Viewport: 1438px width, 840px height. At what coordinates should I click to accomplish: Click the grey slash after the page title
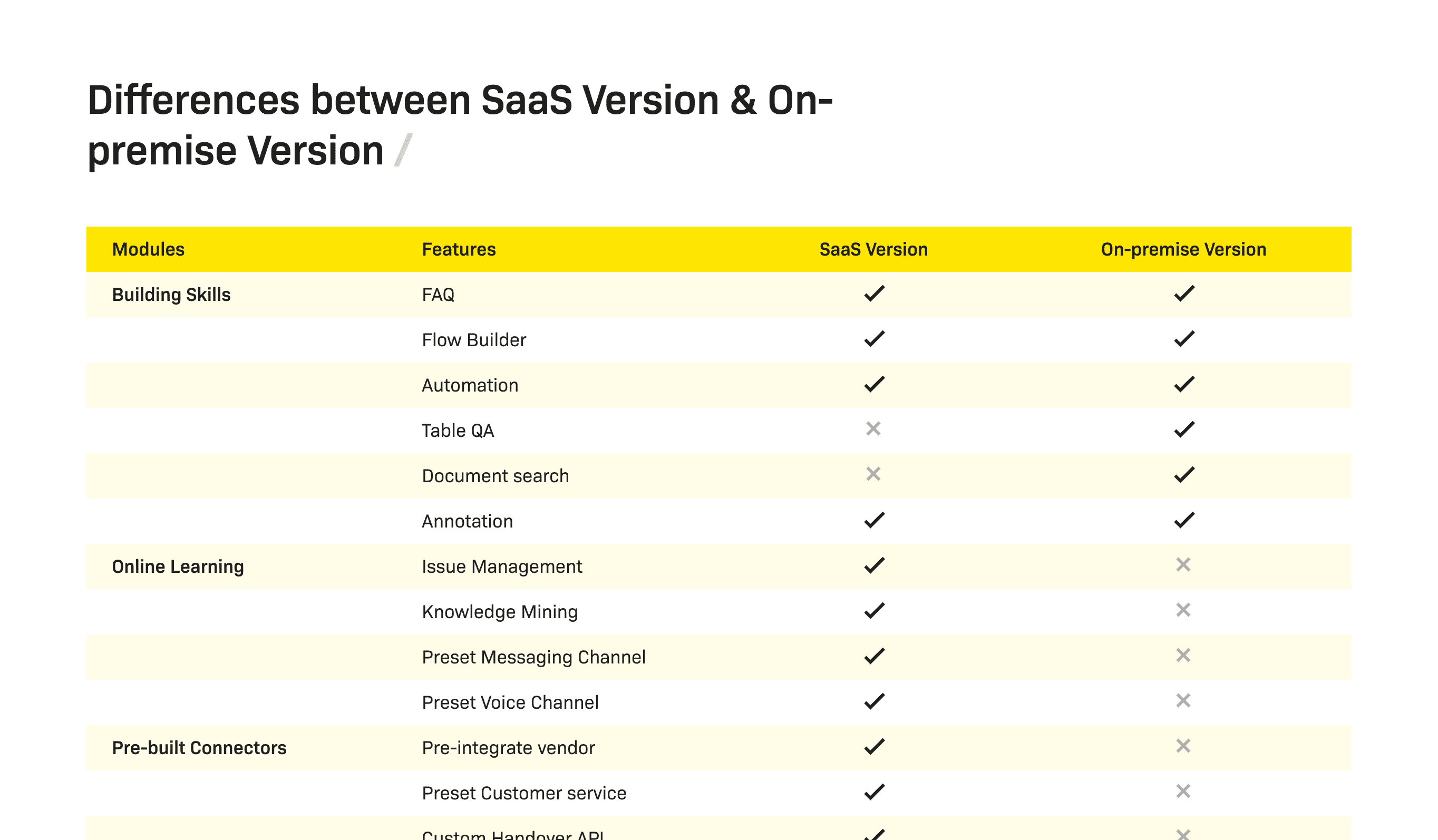(x=403, y=150)
